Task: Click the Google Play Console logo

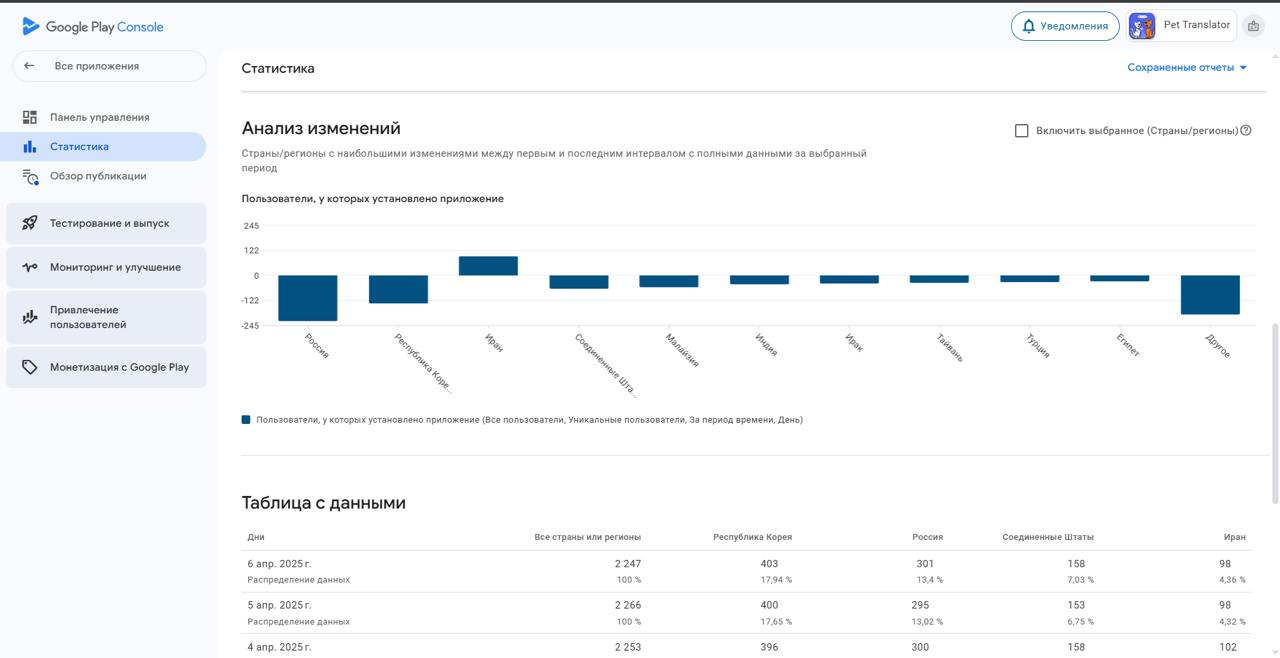Action: (90, 25)
